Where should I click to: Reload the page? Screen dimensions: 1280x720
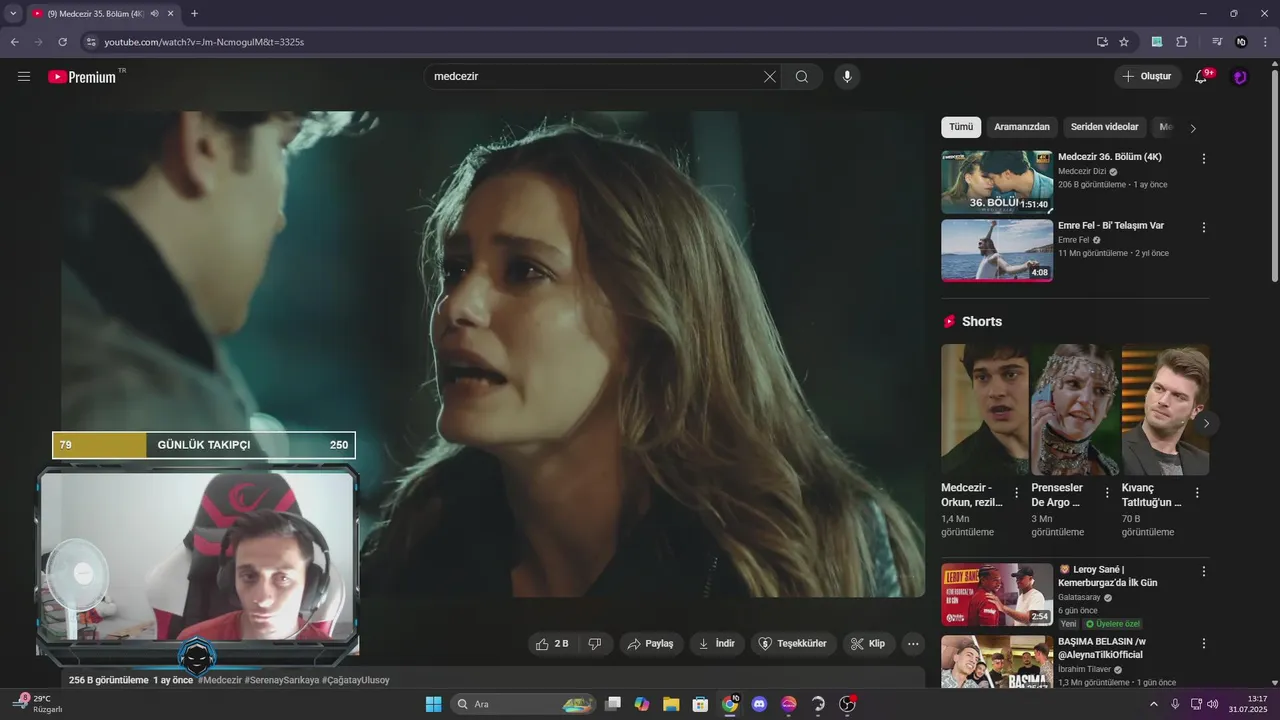pos(62,42)
